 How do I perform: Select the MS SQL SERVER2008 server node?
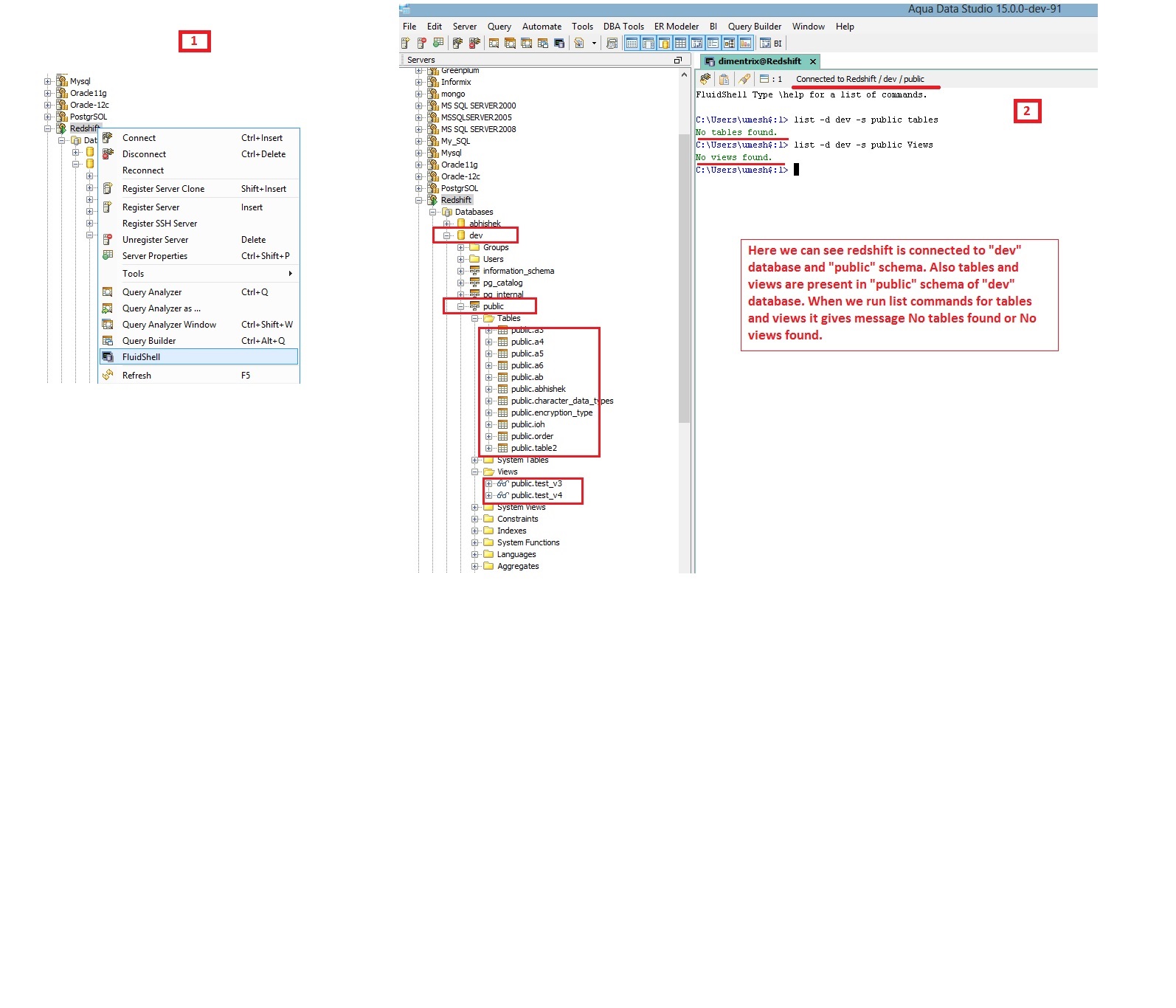pyautogui.click(x=478, y=130)
